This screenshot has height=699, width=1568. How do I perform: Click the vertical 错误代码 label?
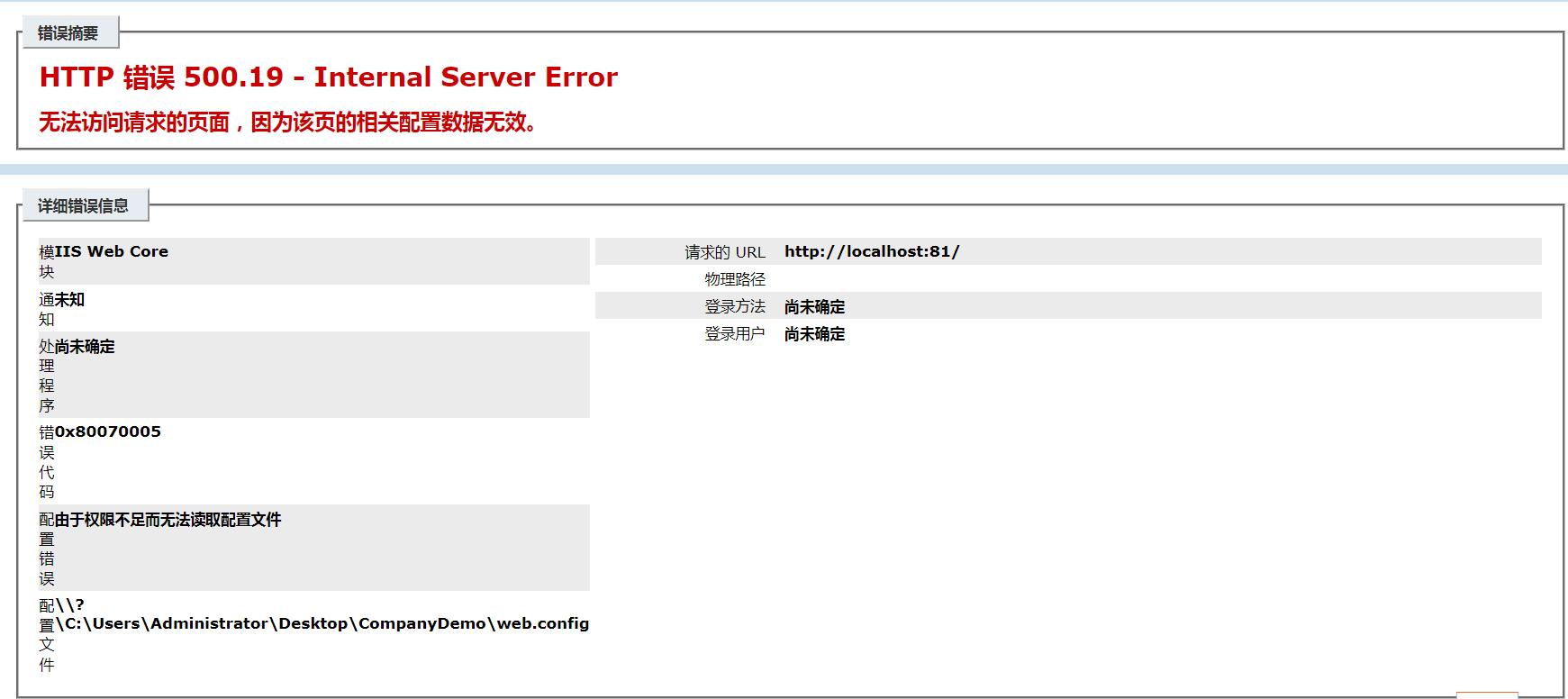(x=47, y=462)
